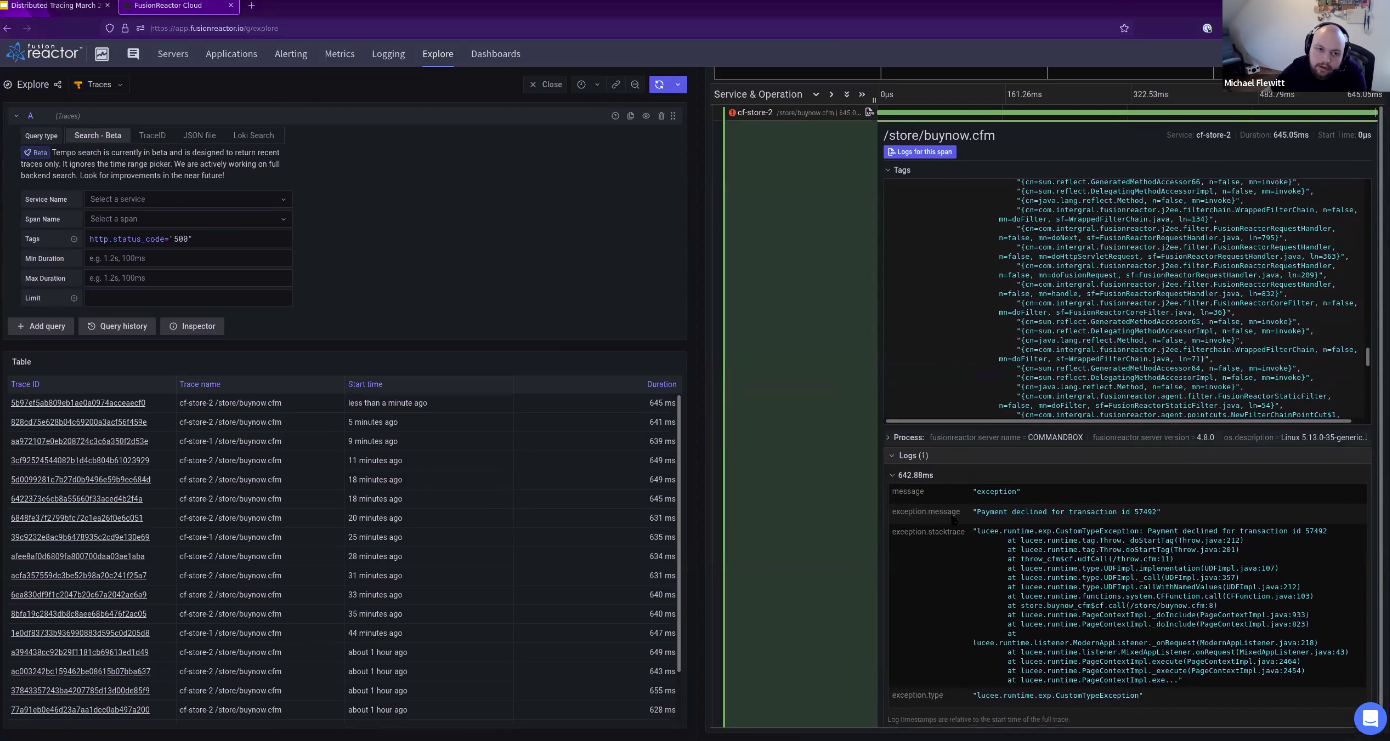Select the Search - Beta query type
The image size is (1390, 741).
coord(97,135)
